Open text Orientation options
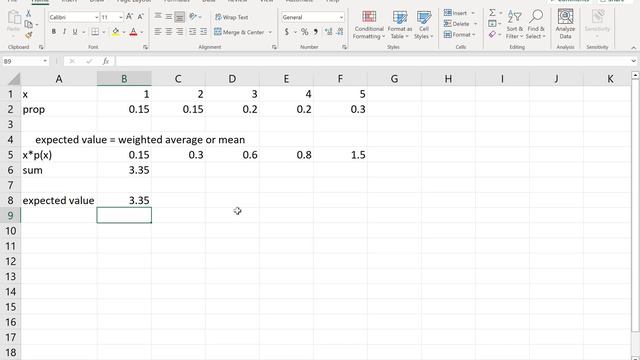The image size is (640, 360). point(195,17)
